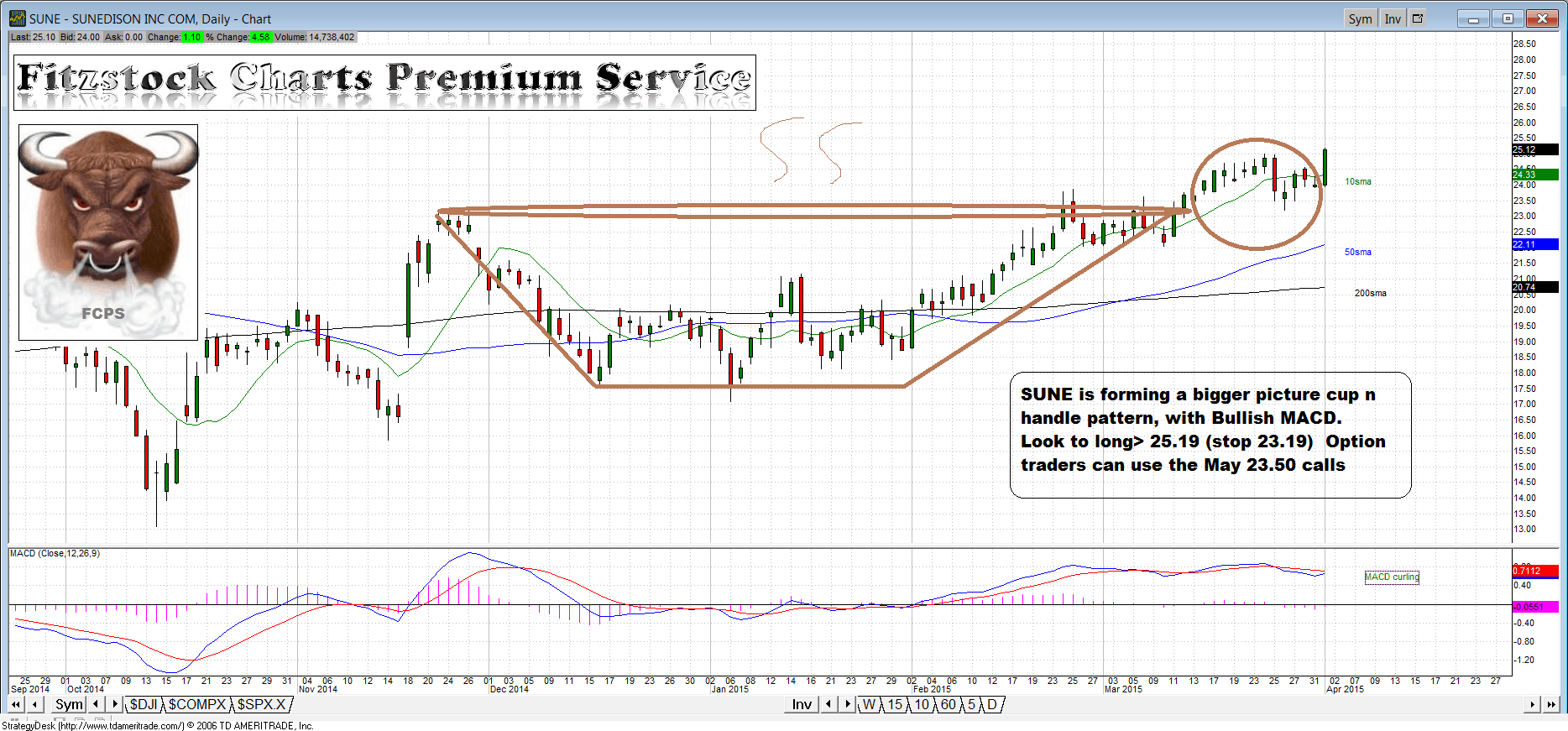The image size is (1568, 731).
Task: Minimize the SUNE chart window
Action: (1473, 18)
